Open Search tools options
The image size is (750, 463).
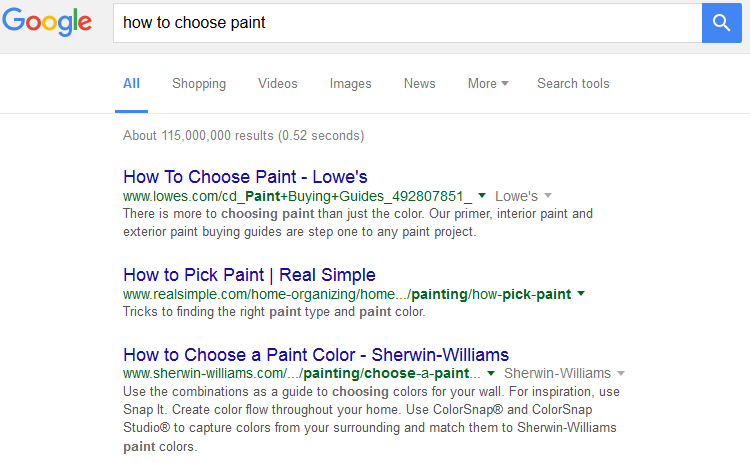(x=573, y=84)
